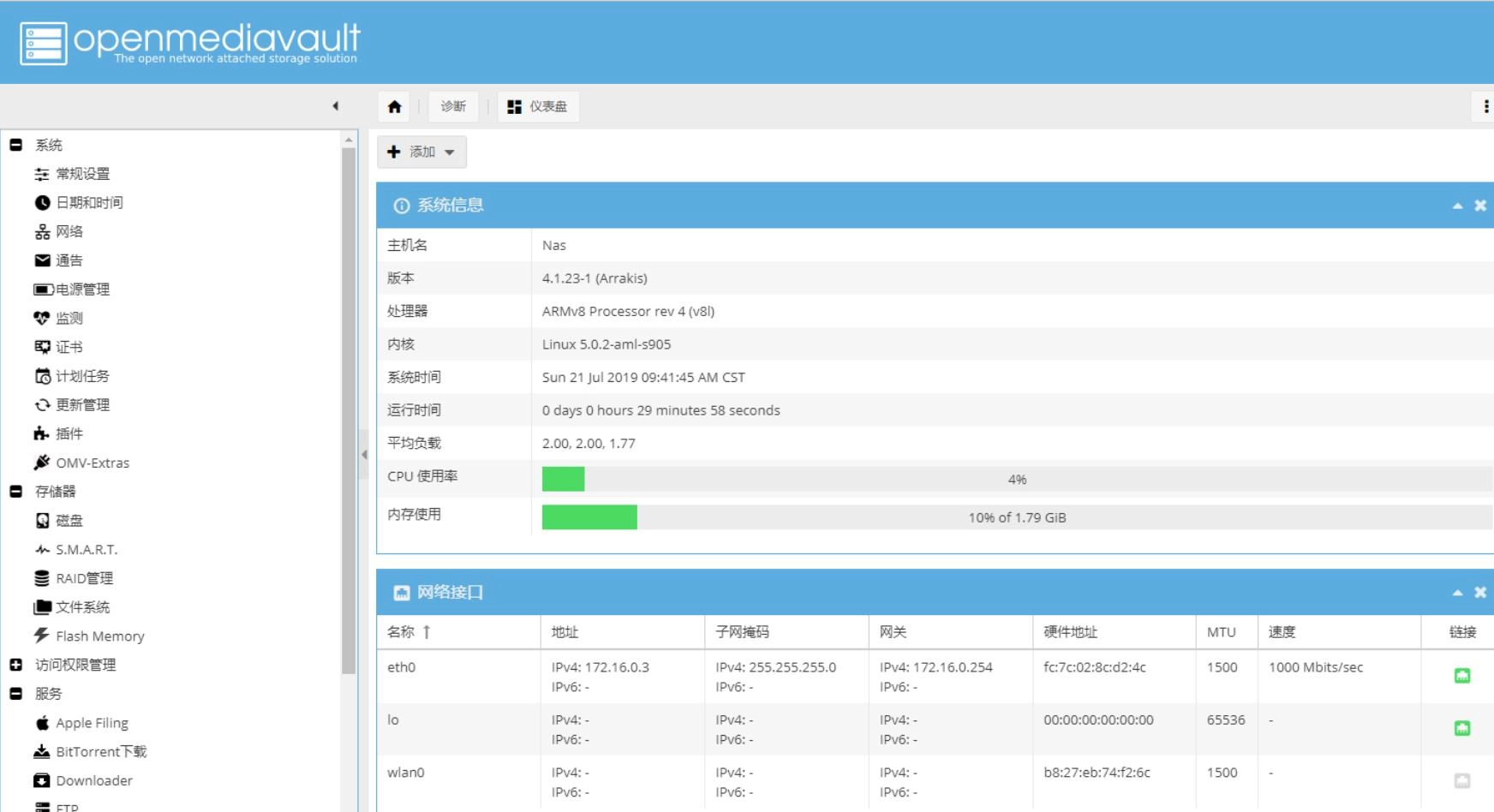This screenshot has height=812, width=1494.
Task: Collapse the 系统信息 panel
Action: tap(1457, 206)
